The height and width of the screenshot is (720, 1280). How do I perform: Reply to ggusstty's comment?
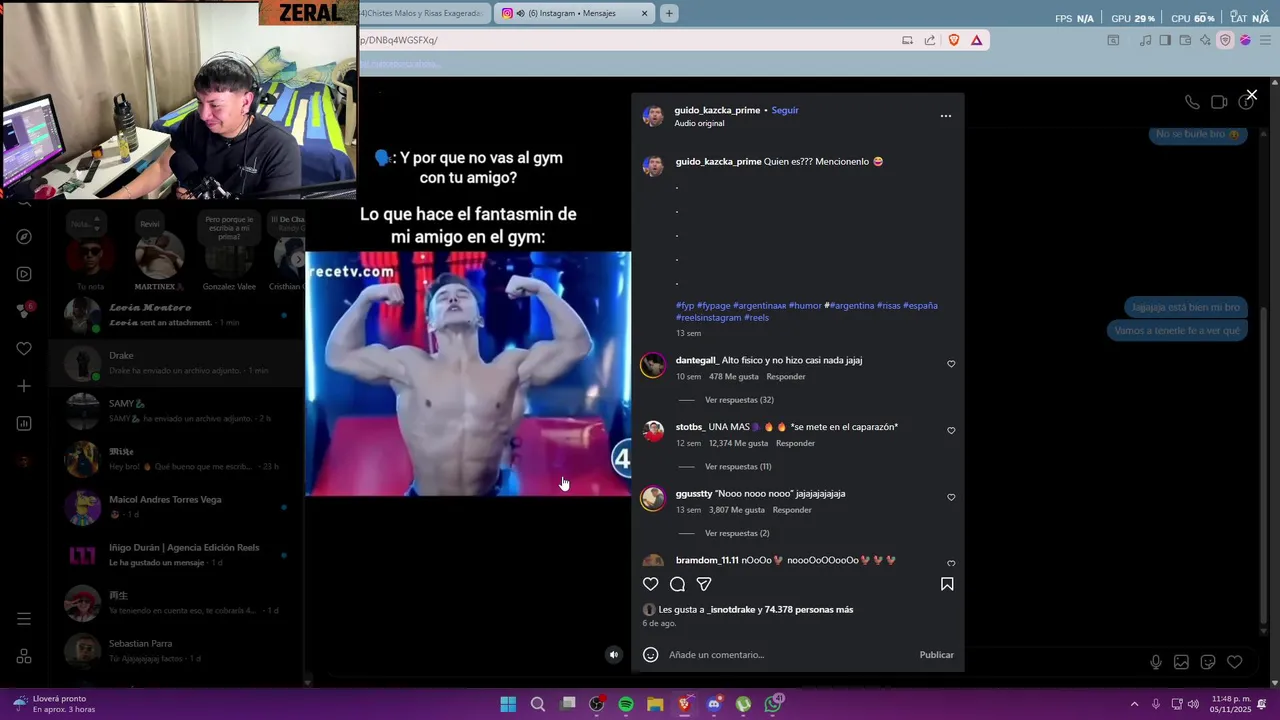point(792,510)
